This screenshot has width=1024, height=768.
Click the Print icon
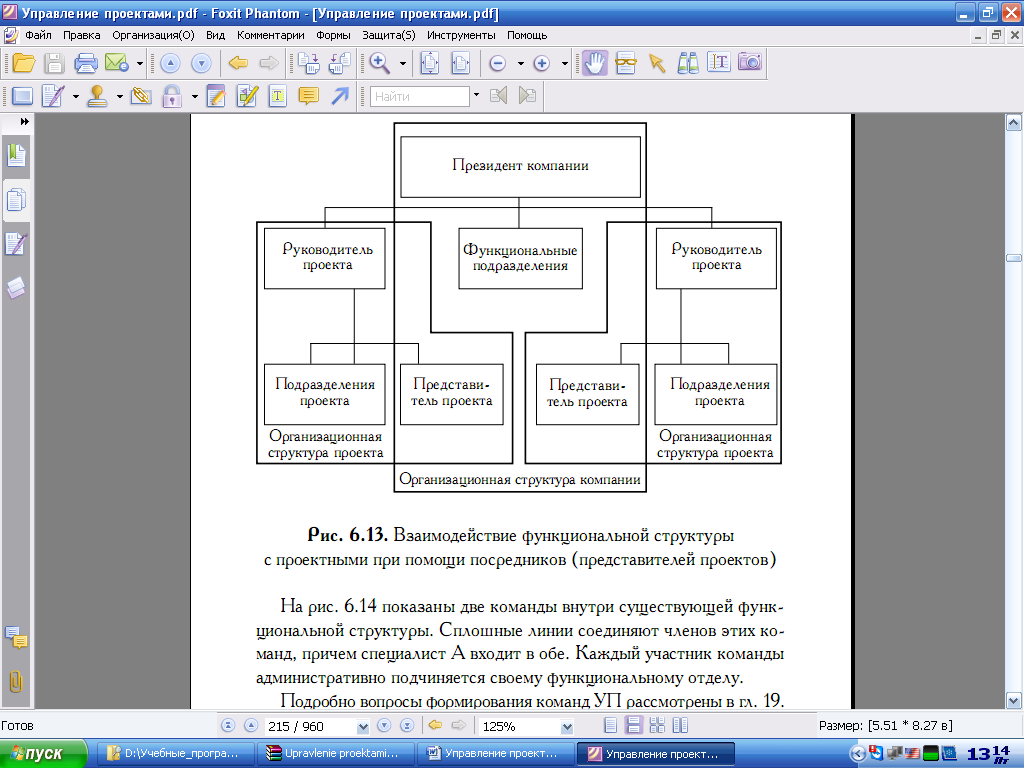(x=86, y=63)
